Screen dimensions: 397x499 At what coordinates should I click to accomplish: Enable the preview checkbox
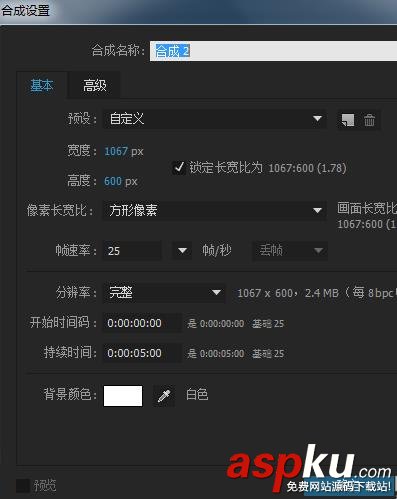pos(23,486)
